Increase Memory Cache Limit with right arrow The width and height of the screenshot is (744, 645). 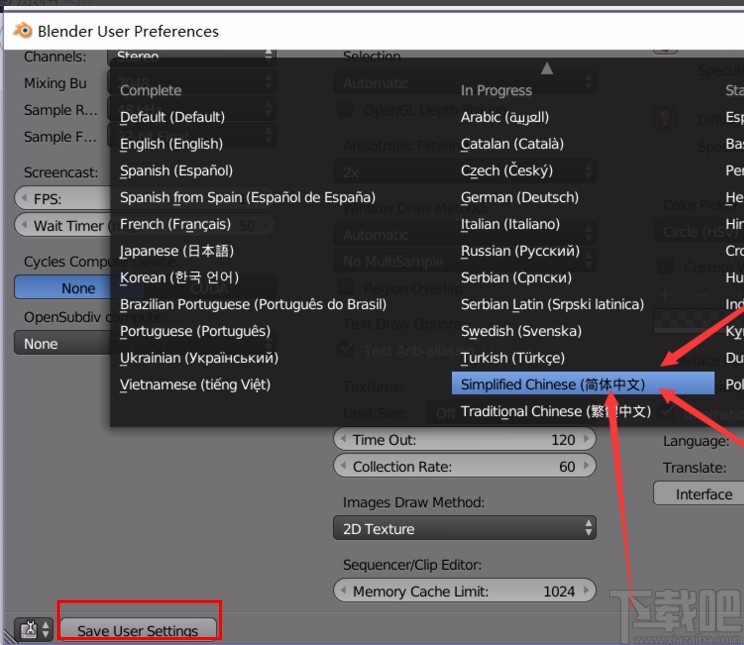586,590
